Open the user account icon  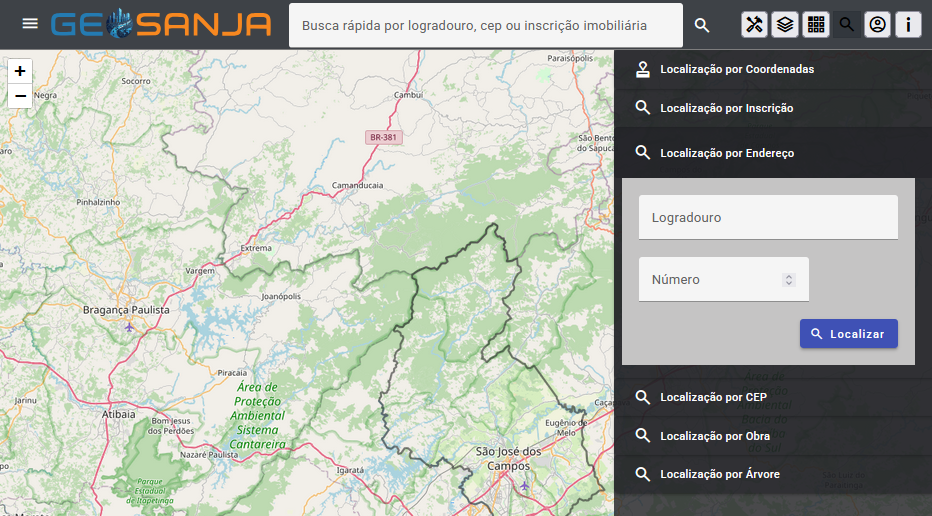pos(877,25)
